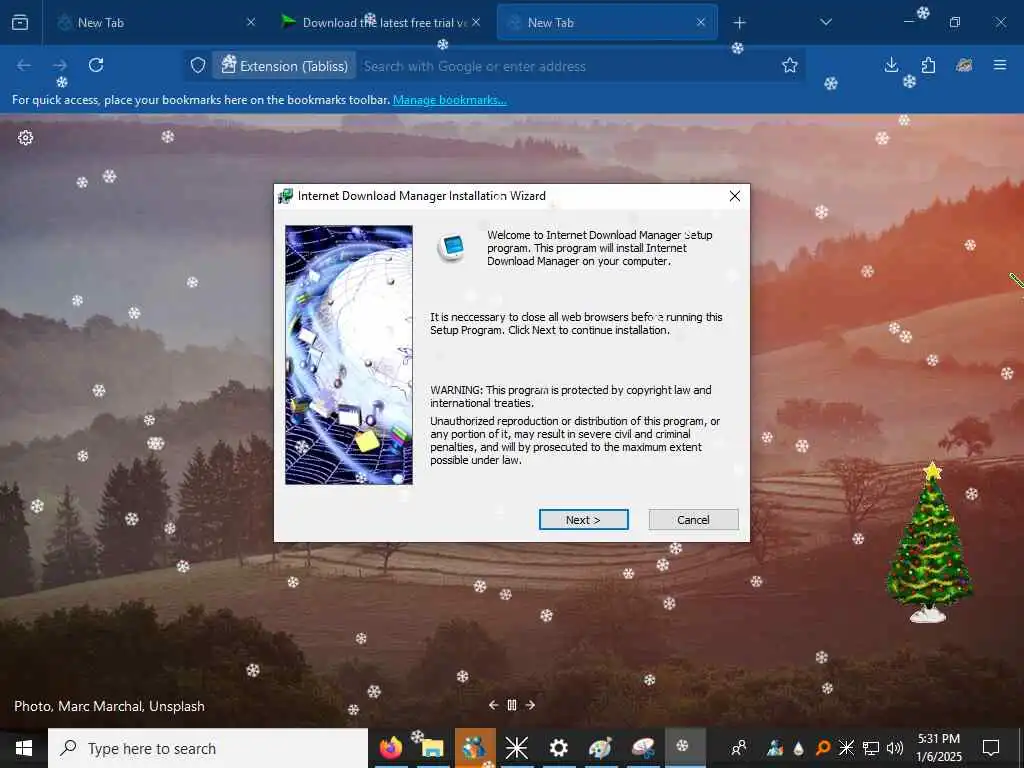Open tracking protection shield icon
This screenshot has height=768, width=1024.
point(198,66)
